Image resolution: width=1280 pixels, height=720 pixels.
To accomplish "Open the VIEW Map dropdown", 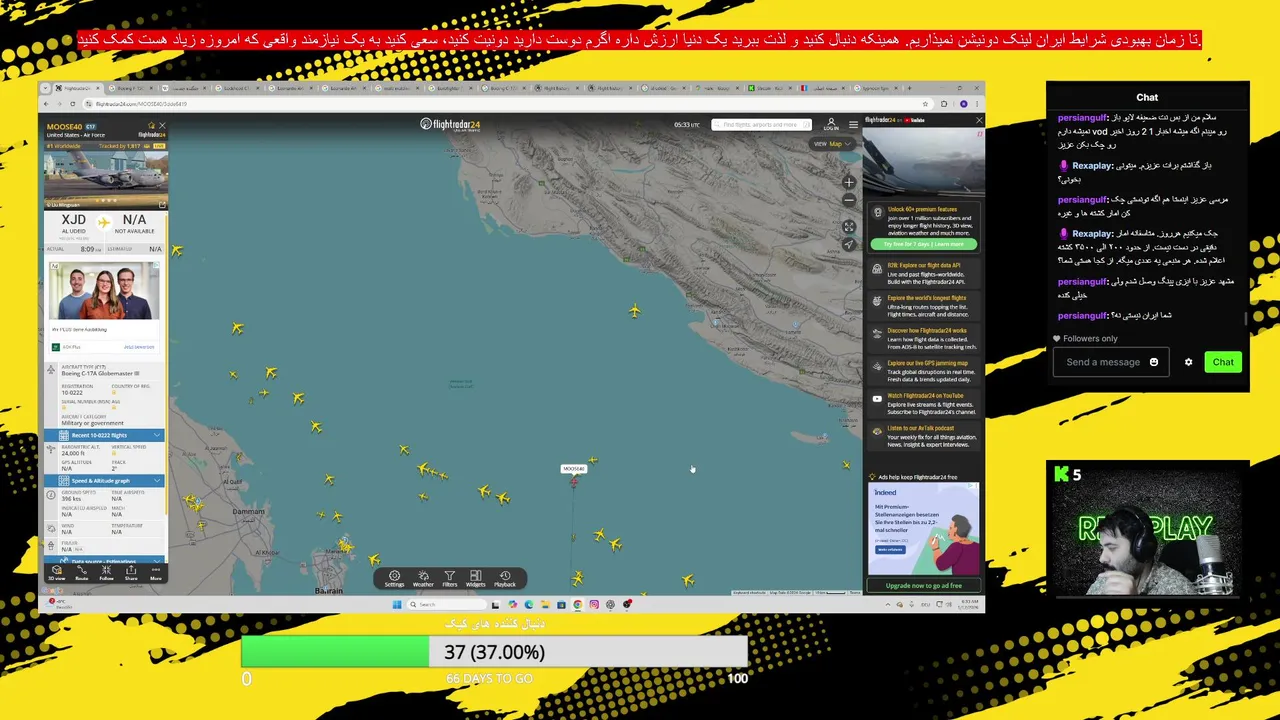I will click(832, 144).
